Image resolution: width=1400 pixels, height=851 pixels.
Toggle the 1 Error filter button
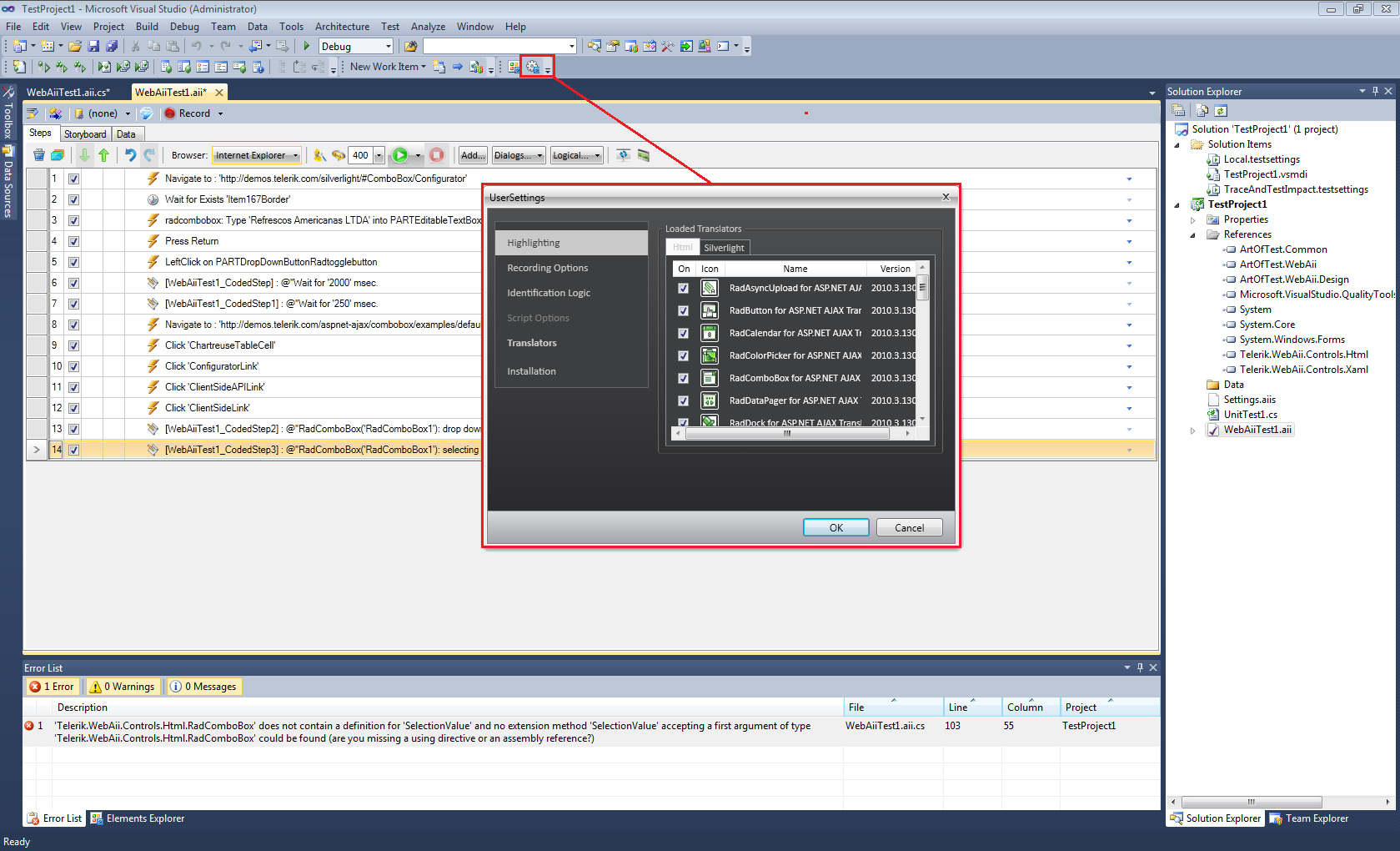click(x=53, y=687)
